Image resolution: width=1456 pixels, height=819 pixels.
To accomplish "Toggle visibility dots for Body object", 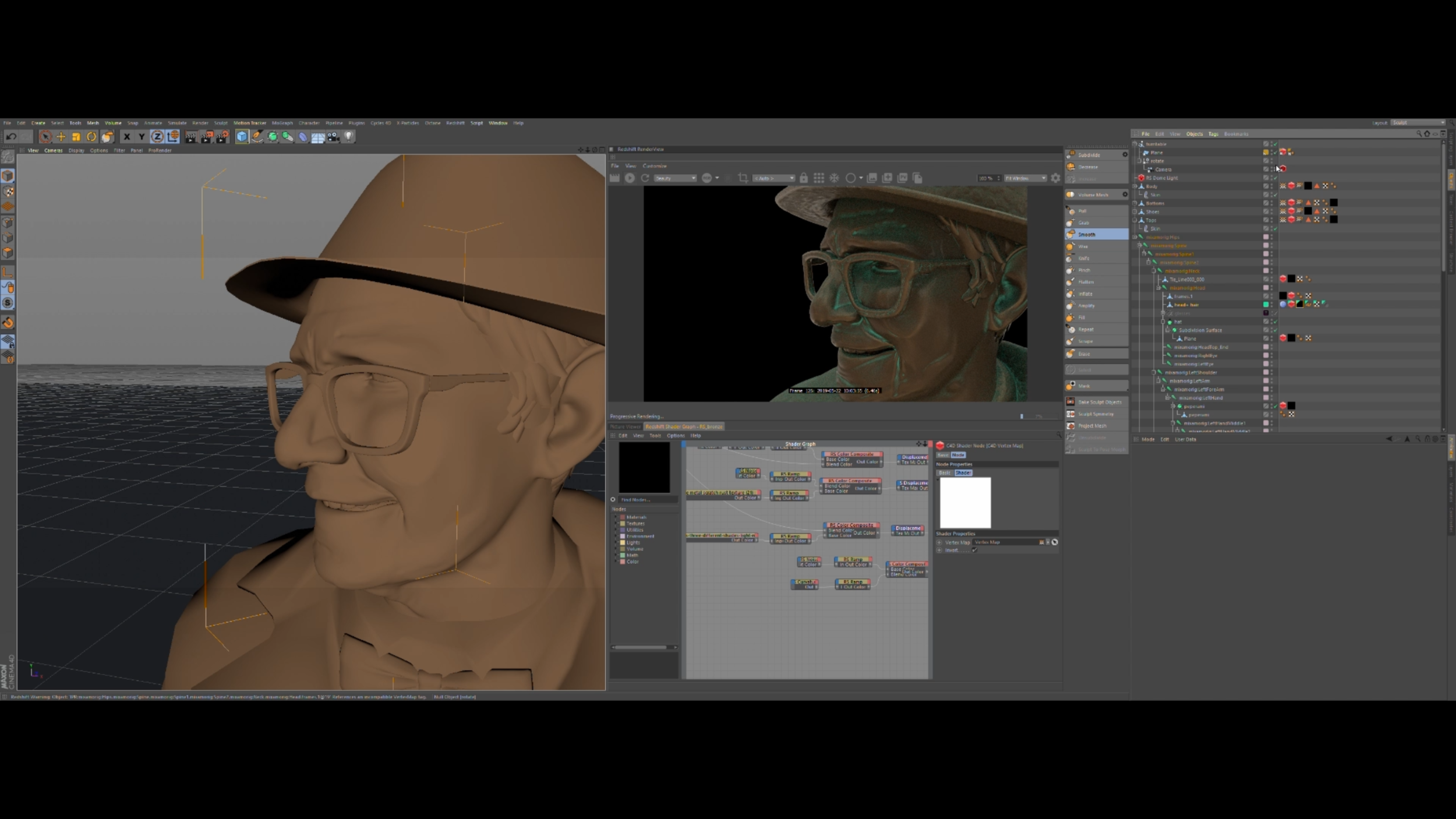I will [x=1271, y=186].
